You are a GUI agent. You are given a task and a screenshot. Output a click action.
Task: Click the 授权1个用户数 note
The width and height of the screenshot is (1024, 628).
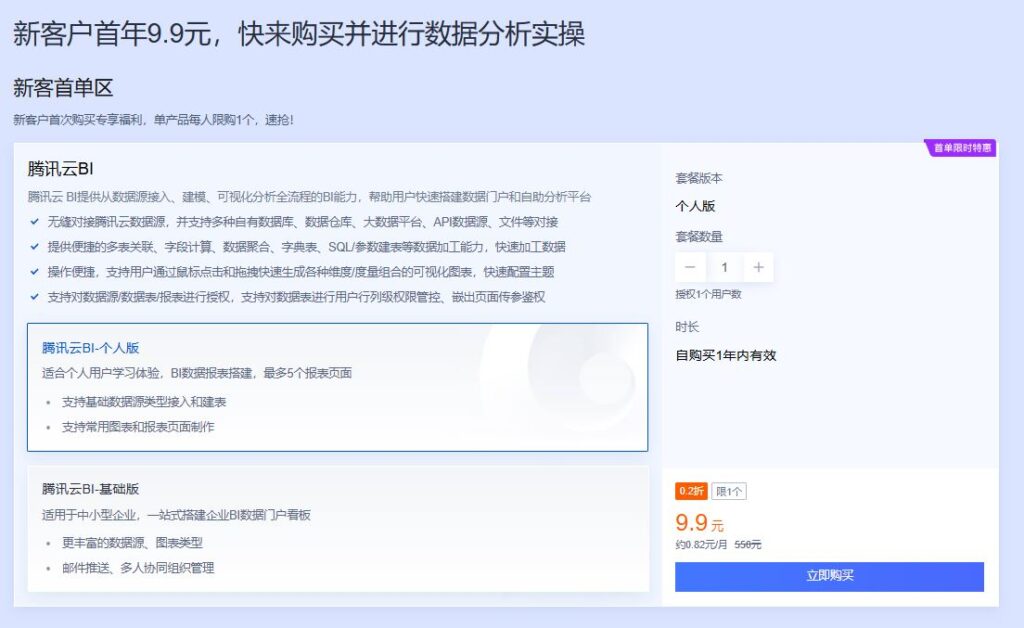(709, 294)
